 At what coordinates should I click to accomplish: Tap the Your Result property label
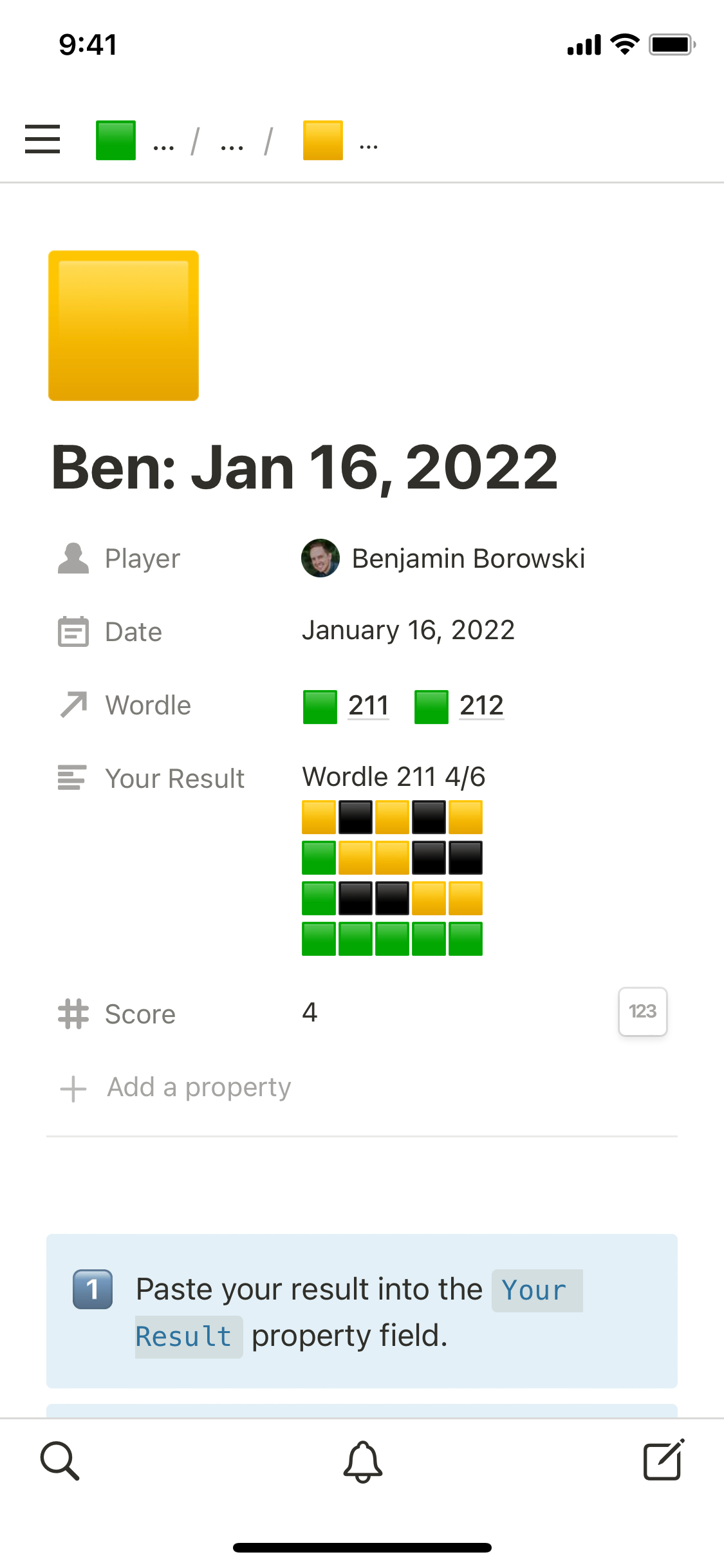pos(174,779)
